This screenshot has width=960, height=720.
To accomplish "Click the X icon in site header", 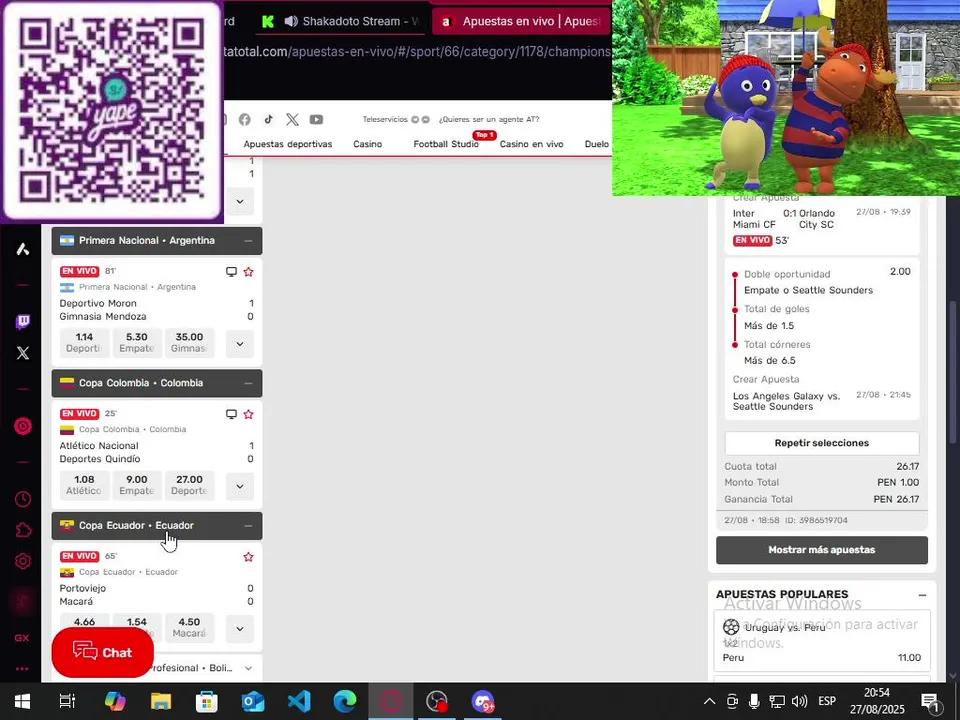I will coord(293,119).
